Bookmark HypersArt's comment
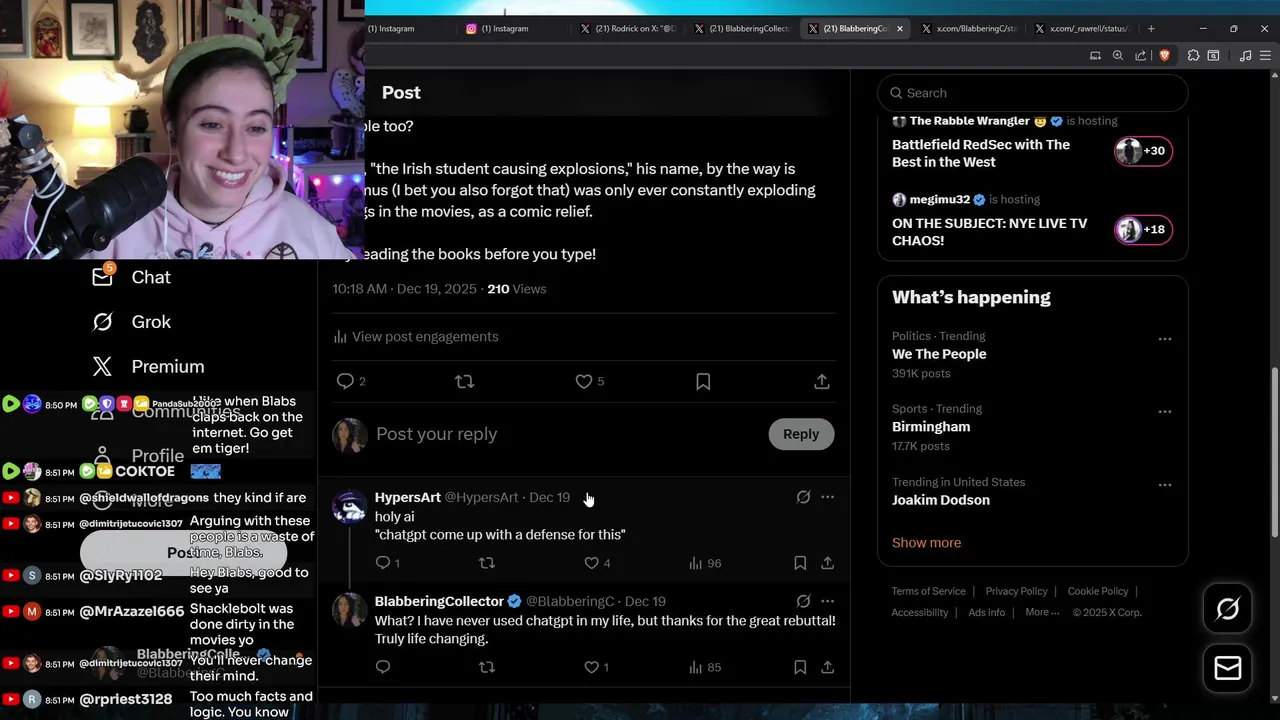The image size is (1280, 720). (800, 563)
